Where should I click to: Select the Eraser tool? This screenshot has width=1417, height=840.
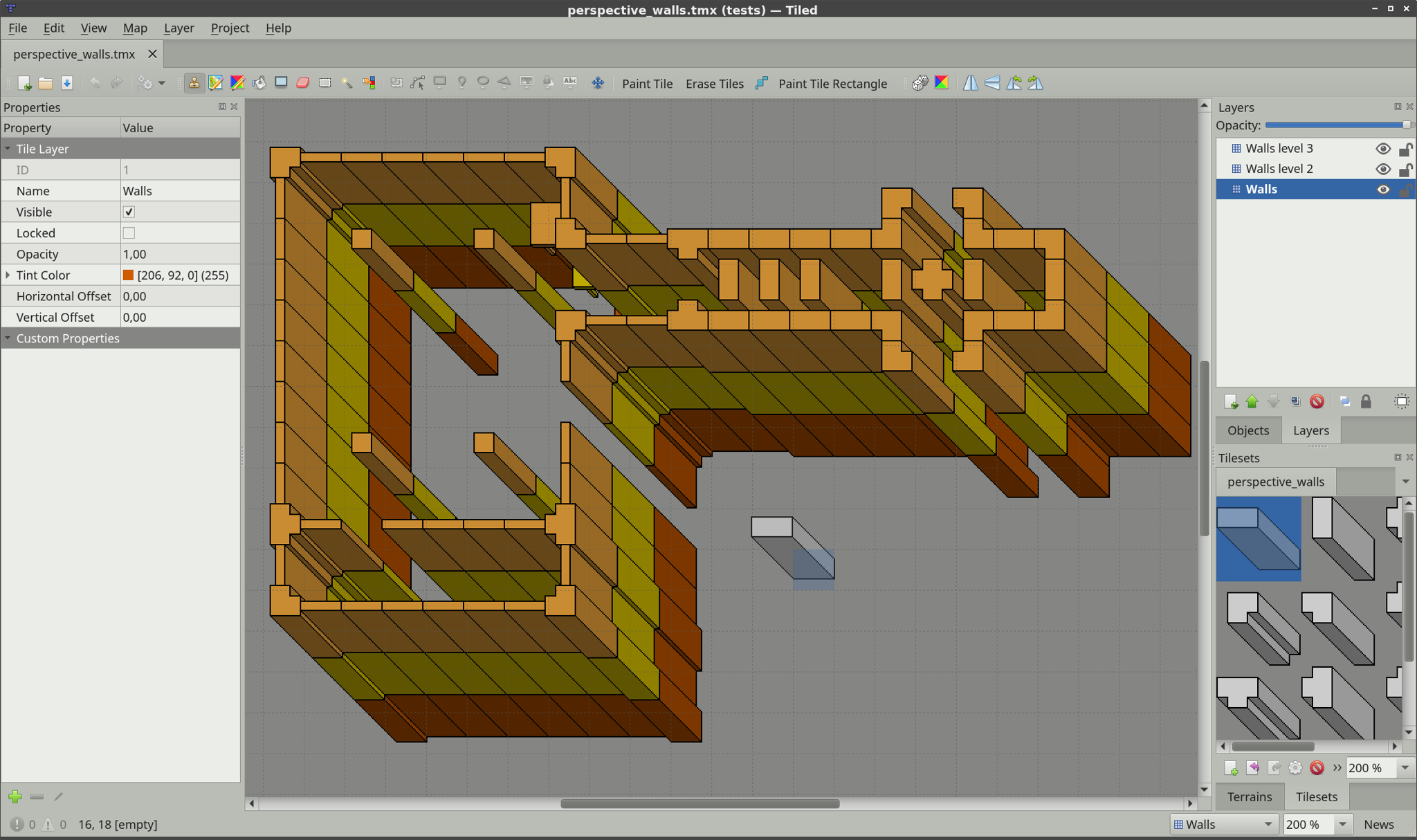click(303, 83)
